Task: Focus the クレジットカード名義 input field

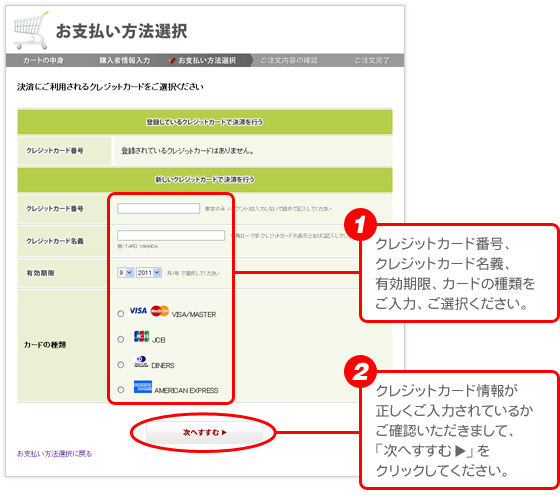Action: (x=171, y=235)
